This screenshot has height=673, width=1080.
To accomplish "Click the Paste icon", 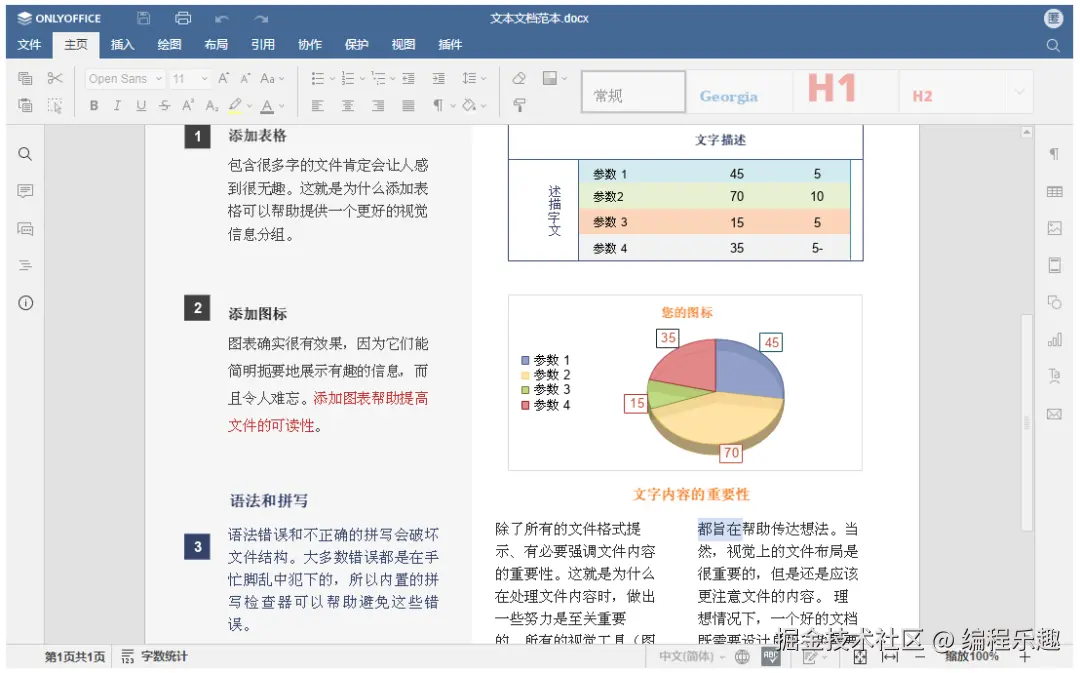I will click(x=25, y=105).
